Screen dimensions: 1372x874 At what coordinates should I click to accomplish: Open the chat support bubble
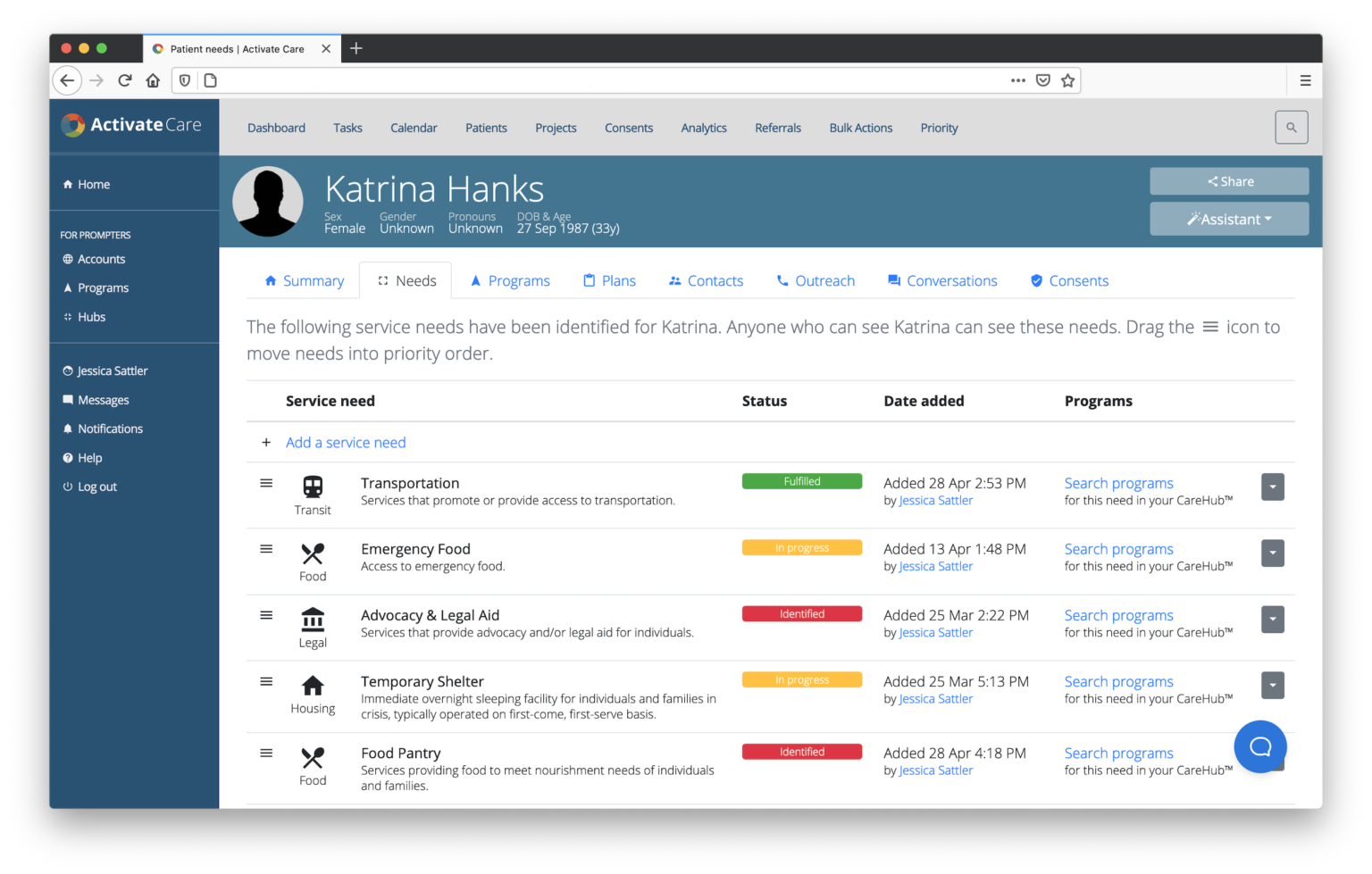coord(1259,746)
